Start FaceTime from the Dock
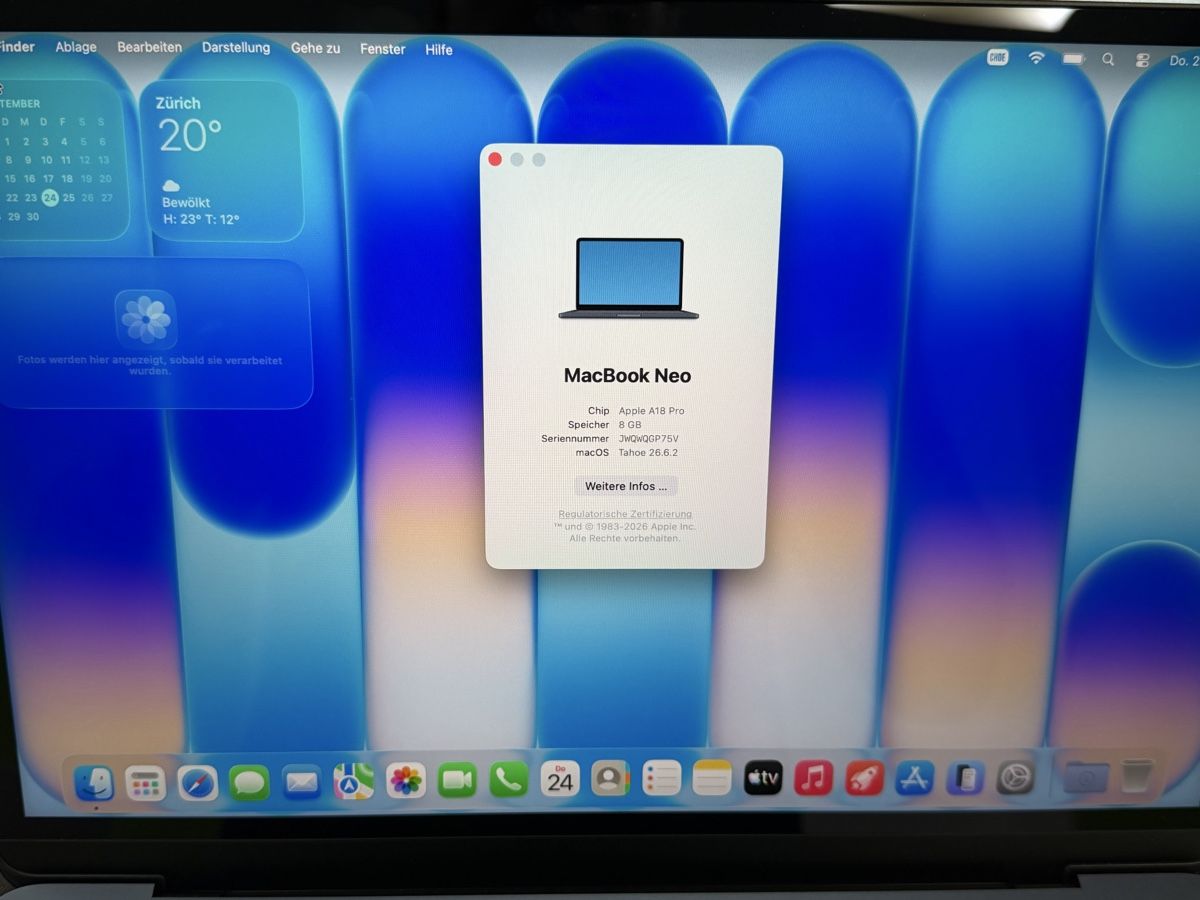1200x900 pixels. (x=457, y=780)
